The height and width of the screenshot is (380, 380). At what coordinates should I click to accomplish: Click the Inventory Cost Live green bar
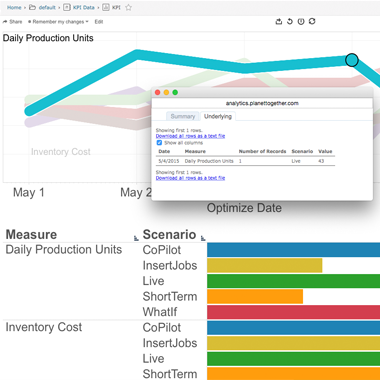(293, 358)
